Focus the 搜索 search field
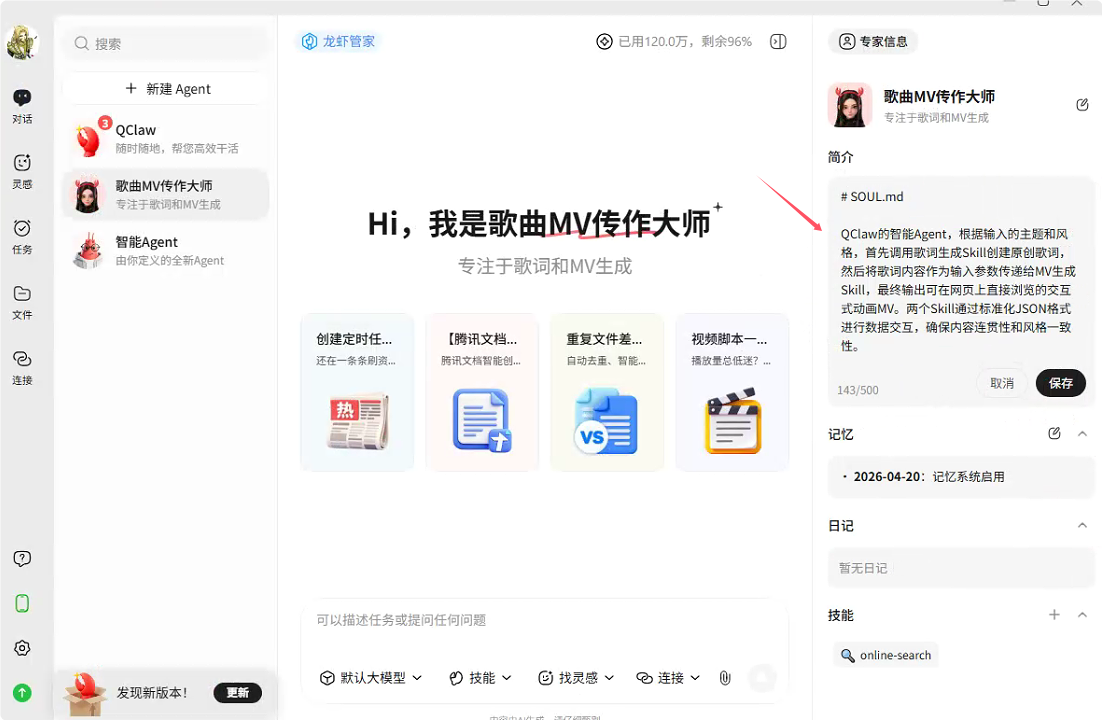Viewport: 1102px width, 720px height. point(166,44)
